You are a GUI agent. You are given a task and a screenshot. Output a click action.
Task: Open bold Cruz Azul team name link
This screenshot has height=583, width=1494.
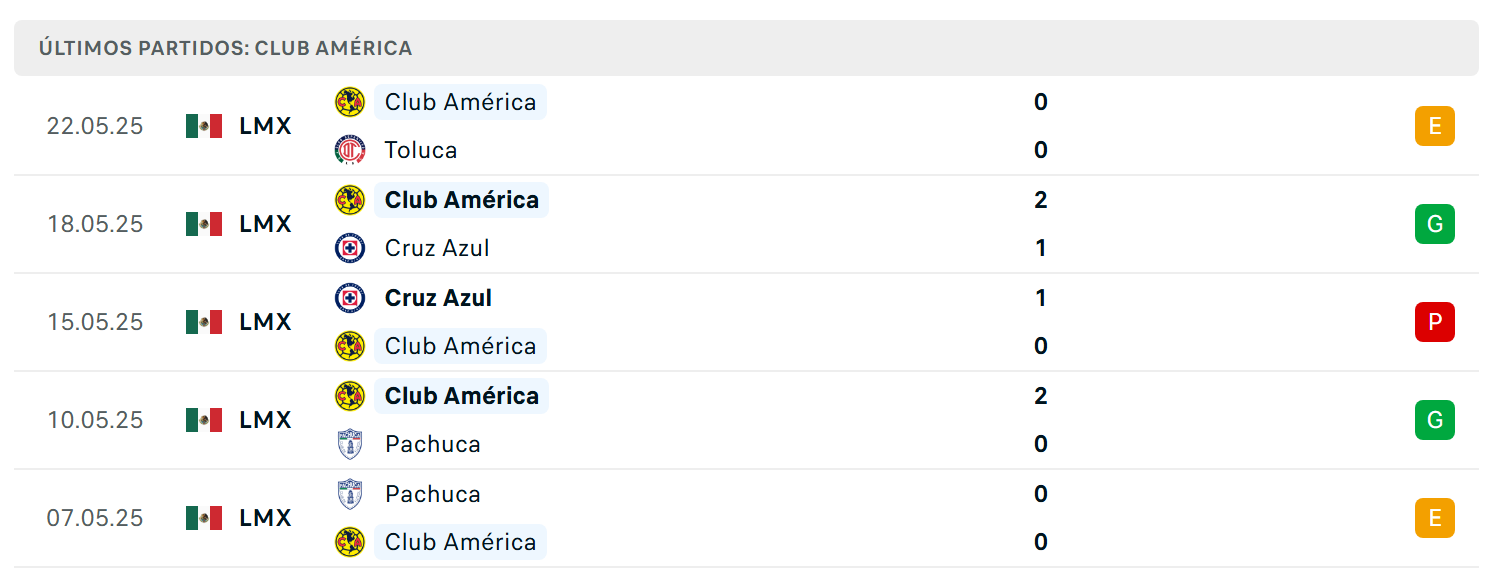(x=438, y=298)
